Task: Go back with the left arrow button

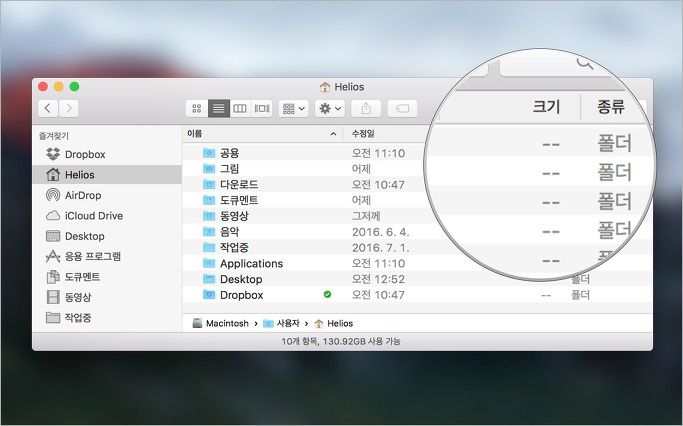Action: 48,108
